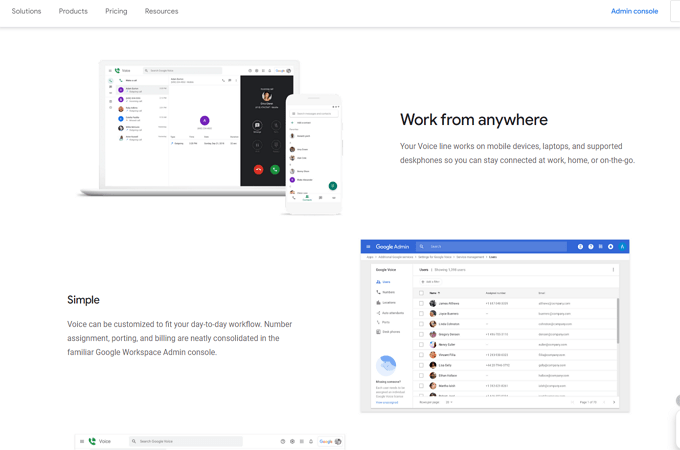Click the Voice phone logo in laptop illustration
Image resolution: width=680 pixels, height=450 pixels.
[117, 70]
